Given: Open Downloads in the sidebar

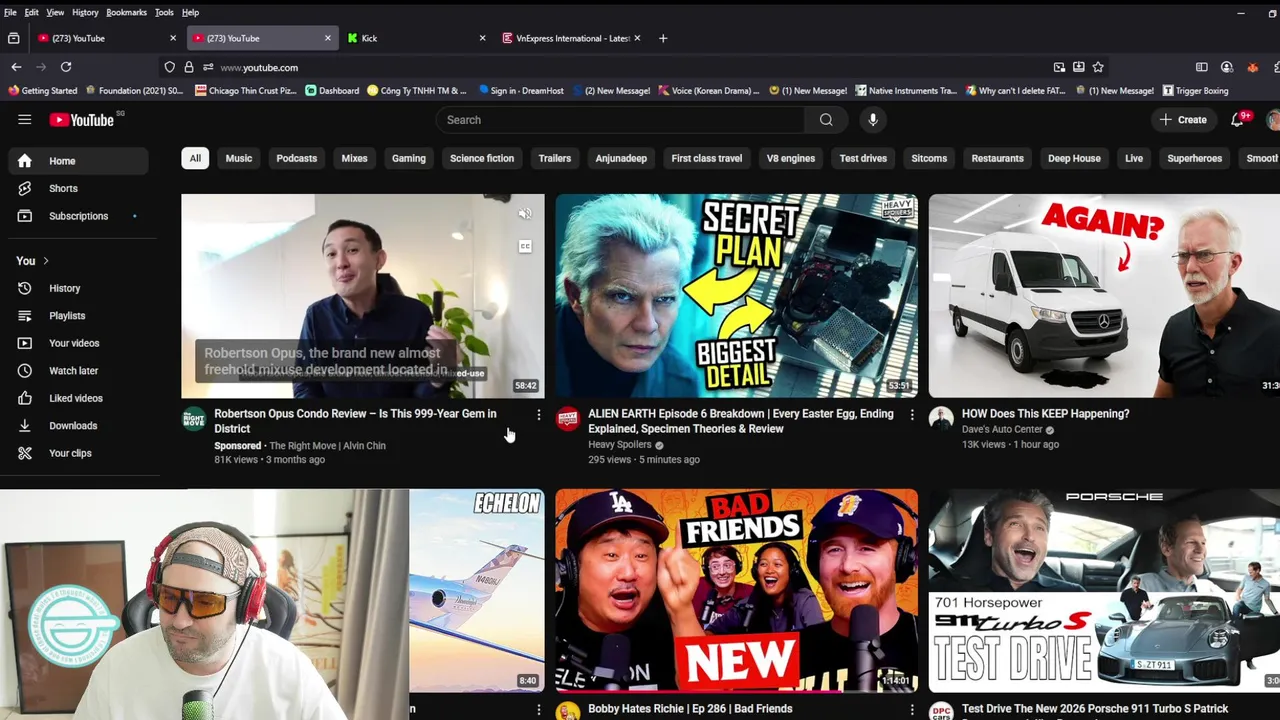Looking at the screenshot, I should click(x=78, y=426).
